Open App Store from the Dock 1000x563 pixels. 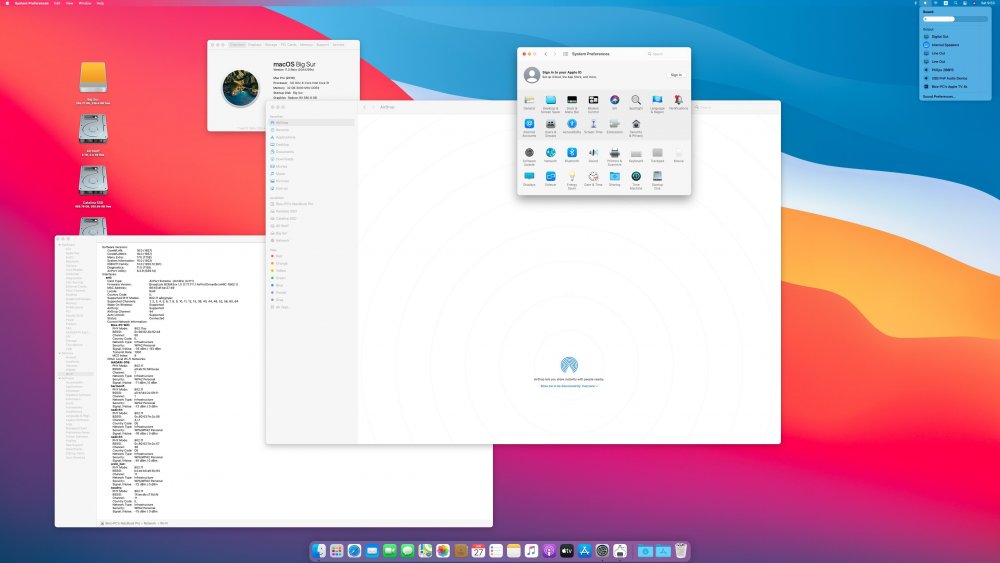[x=584, y=551]
